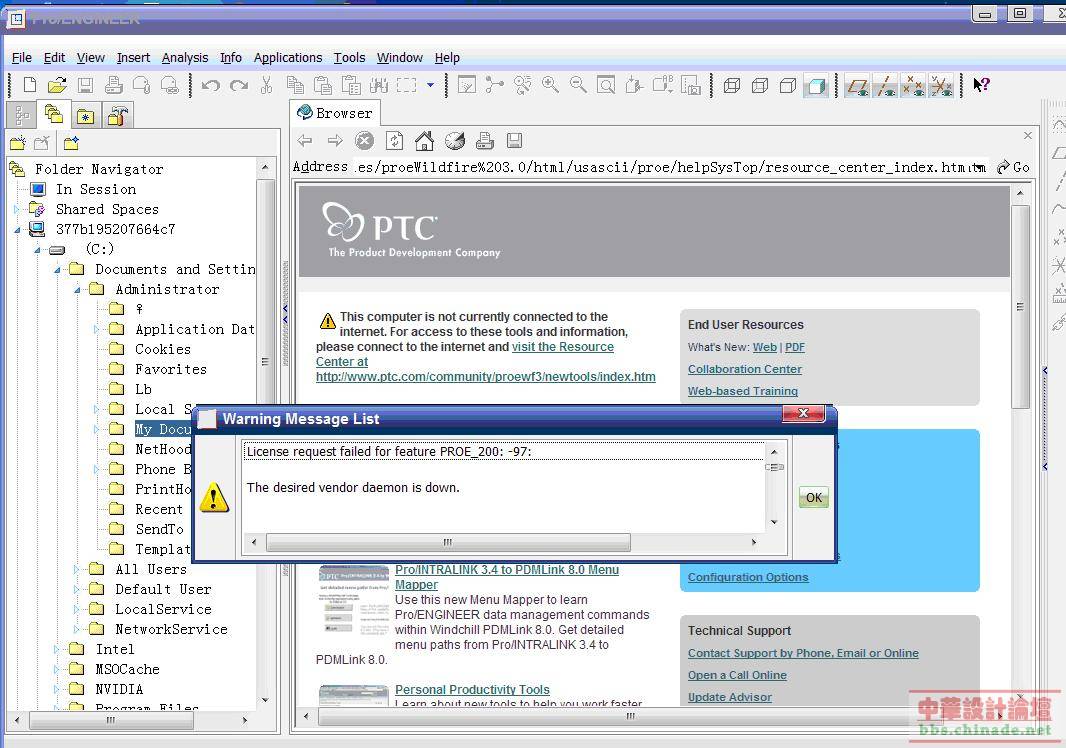Screen dimensions: 1066x748
Task: Open the Collaboration Center link
Action: tap(744, 369)
